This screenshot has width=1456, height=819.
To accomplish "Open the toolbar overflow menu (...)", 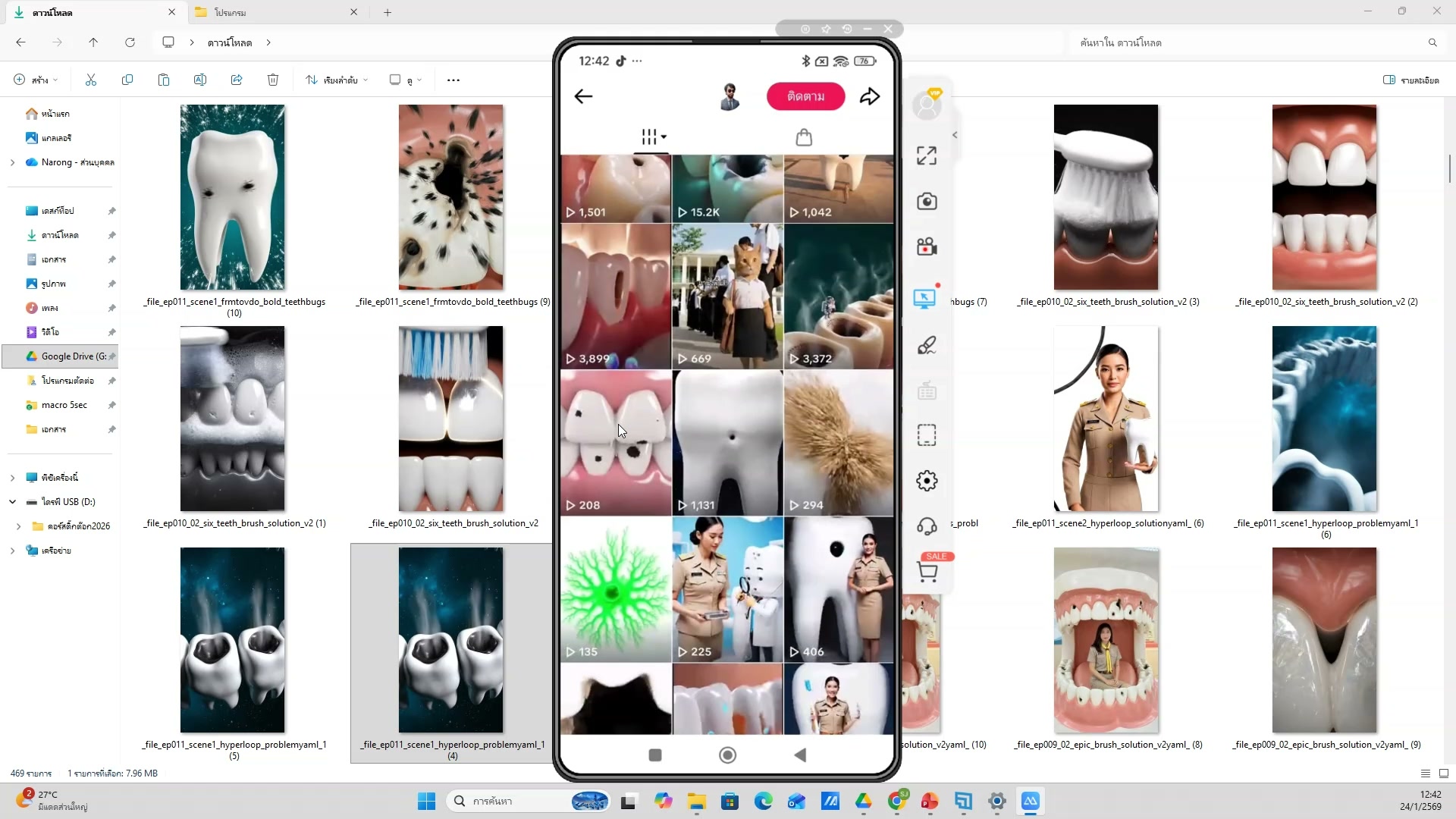I will pos(452,80).
